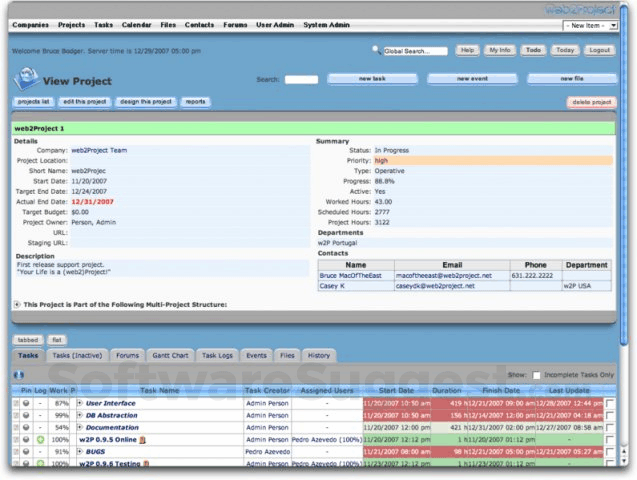Viewport: 637px width, 480px height.
Task: Enable the Incomplete Tasks Only checkbox
Action: [x=536, y=374]
